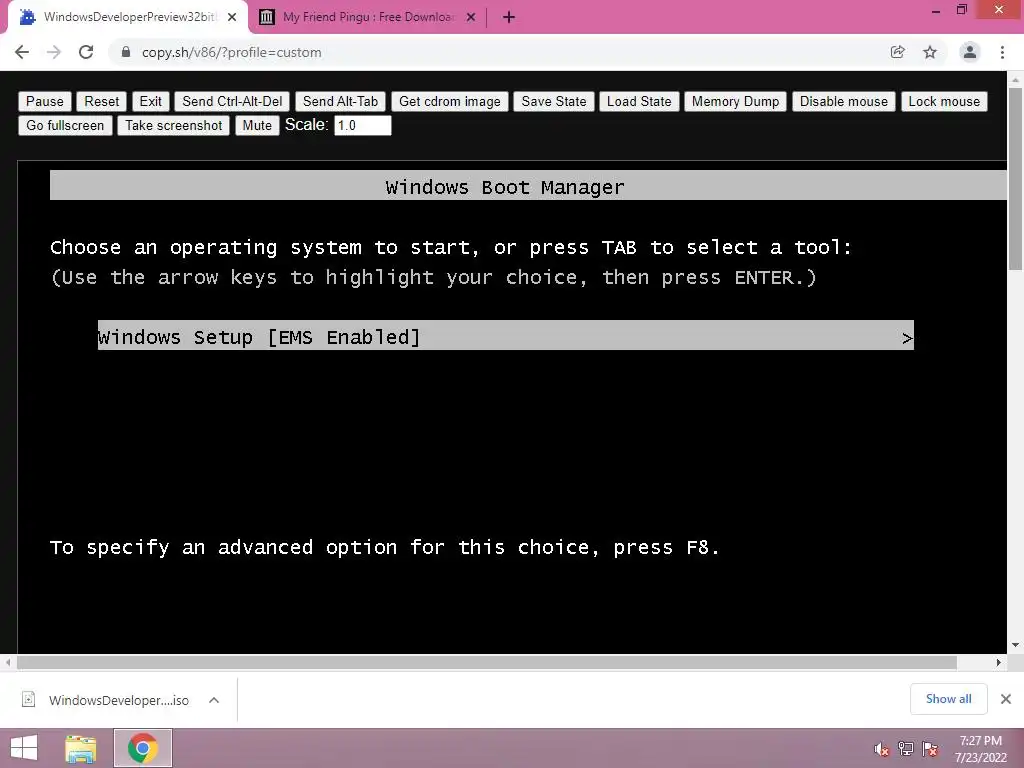Viewport: 1024px width, 768px height.
Task: Select Windows Setup [EMS Enabled] boot entry
Action: point(505,337)
